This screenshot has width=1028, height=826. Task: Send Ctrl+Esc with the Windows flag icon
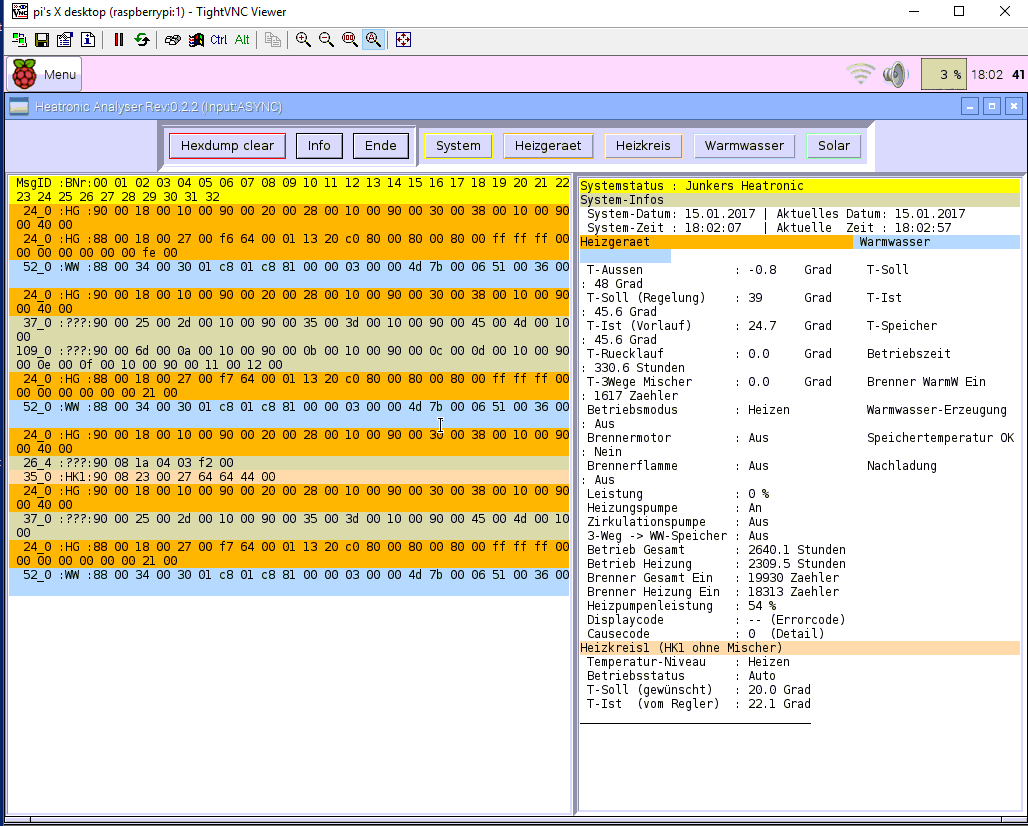(x=196, y=40)
